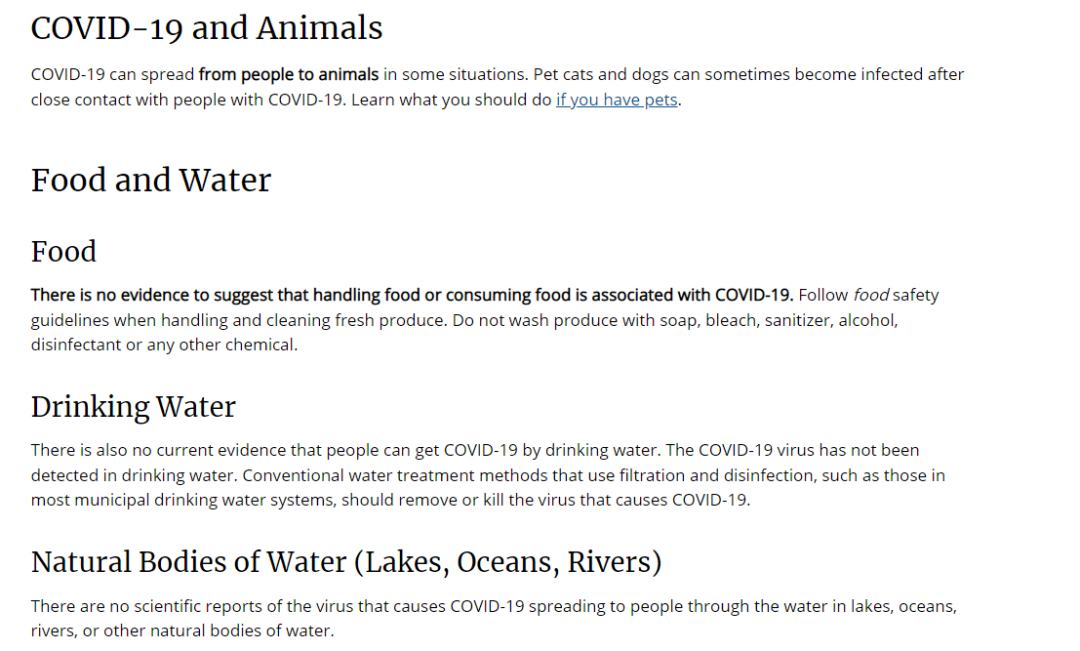Click 'most municipal drinking water systems' line
1080x651 pixels.
tap(391, 500)
